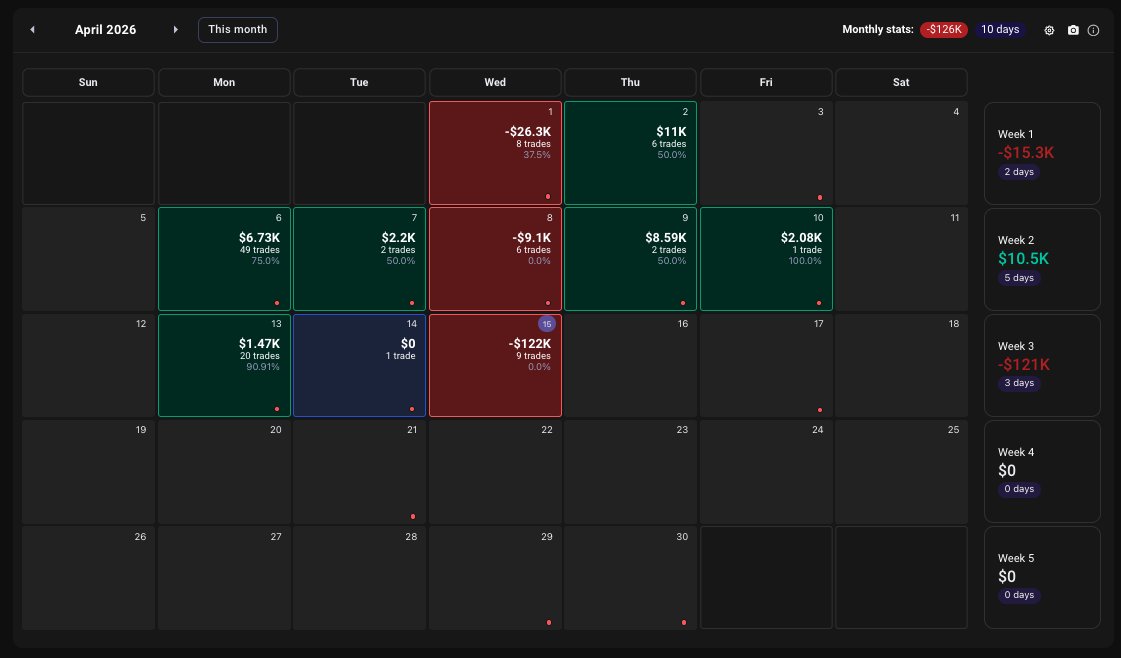Image resolution: width=1121 pixels, height=658 pixels.
Task: Open April 6 cell showing $6.73K
Action: [x=224, y=259]
